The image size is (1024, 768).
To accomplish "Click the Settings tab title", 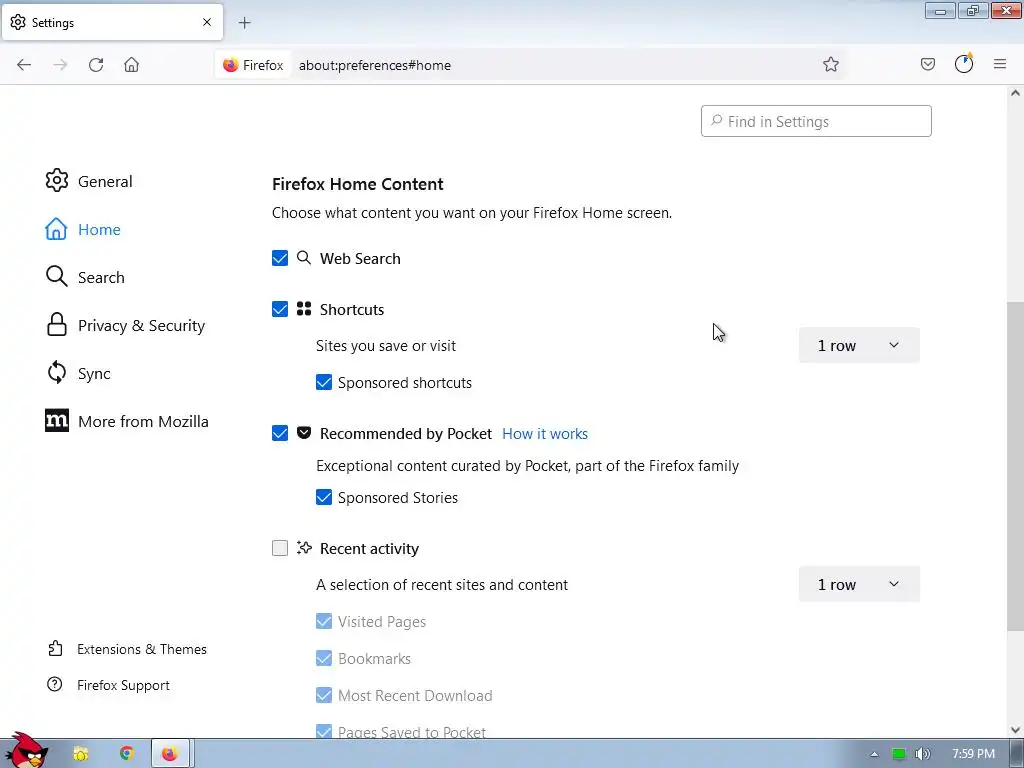I will (x=52, y=23).
